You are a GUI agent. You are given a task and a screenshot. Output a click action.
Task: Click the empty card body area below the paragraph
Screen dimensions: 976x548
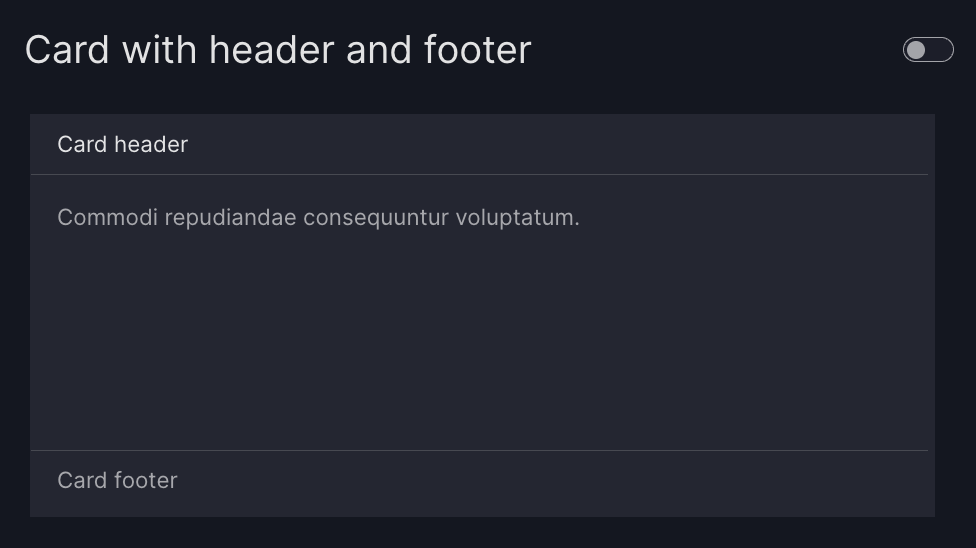[480, 340]
